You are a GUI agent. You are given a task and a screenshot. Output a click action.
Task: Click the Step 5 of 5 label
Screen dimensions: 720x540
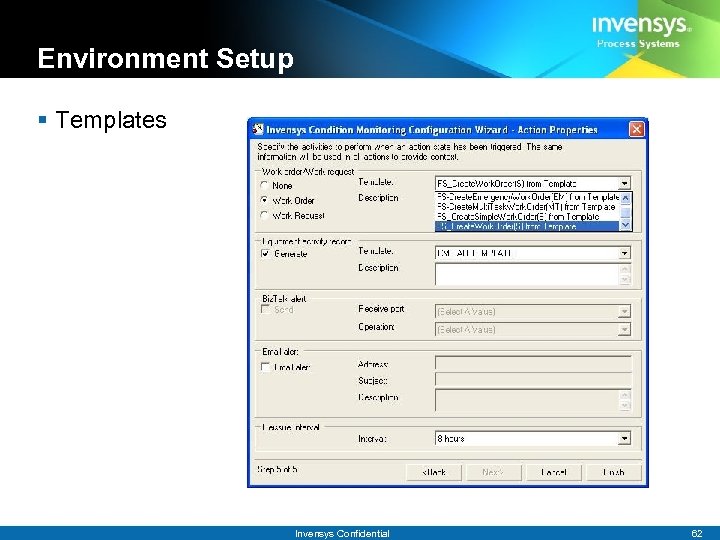[x=277, y=469]
